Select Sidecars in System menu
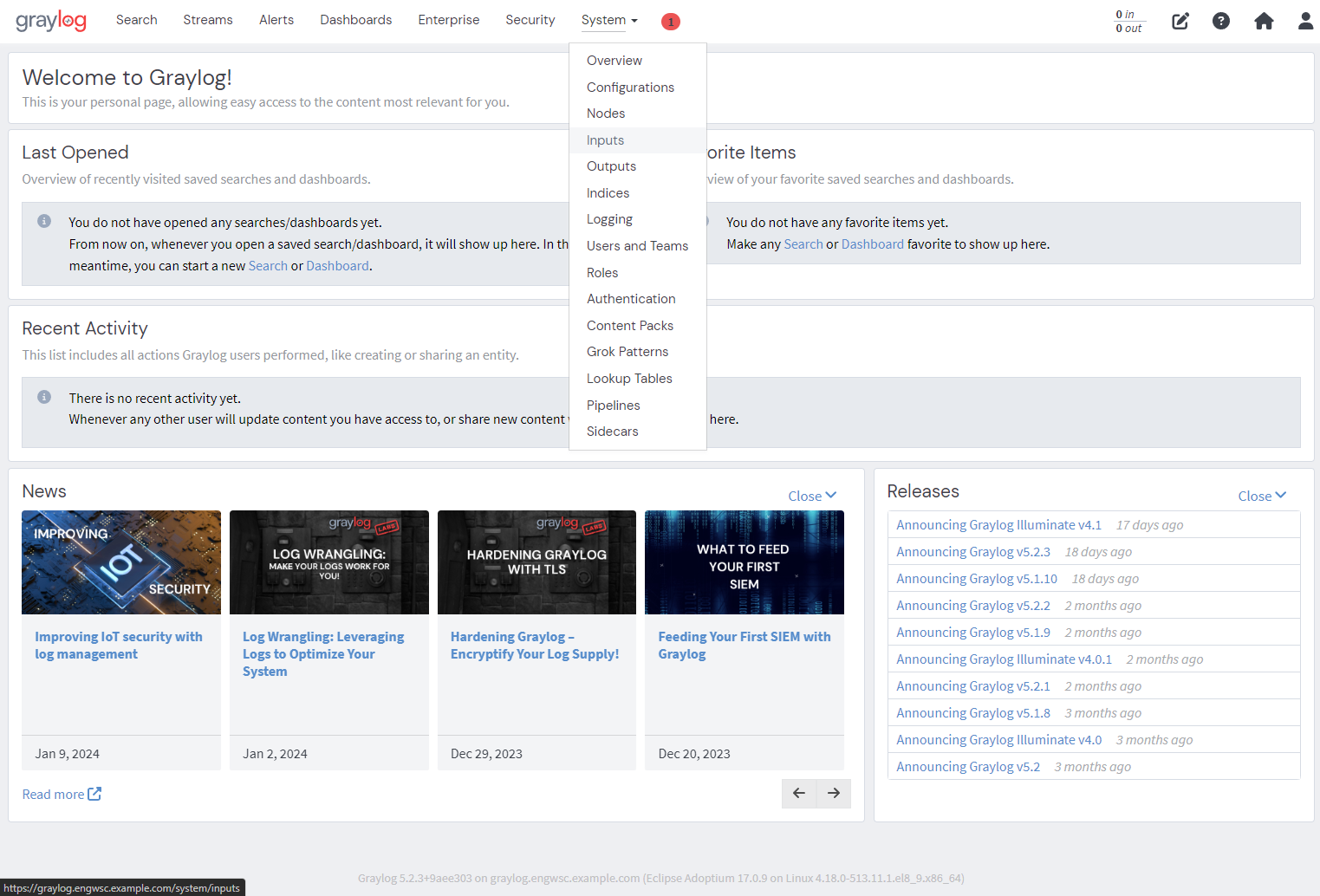This screenshot has height=896, width=1320. [638, 432]
